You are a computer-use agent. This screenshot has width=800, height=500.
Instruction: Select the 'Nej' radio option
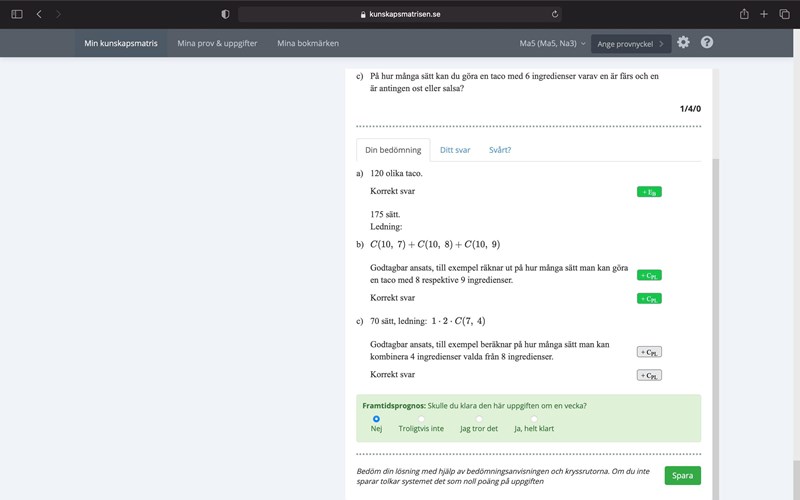tap(376, 419)
